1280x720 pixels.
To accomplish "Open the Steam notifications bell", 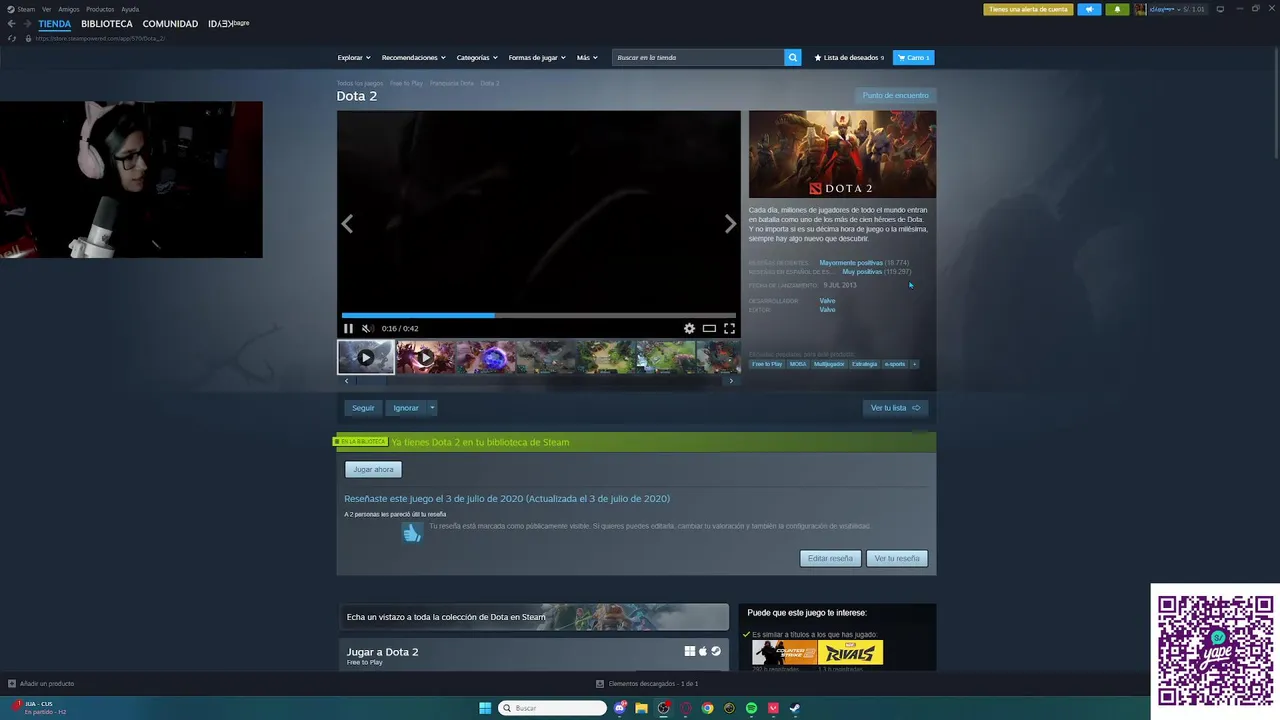I will click(x=1117, y=9).
